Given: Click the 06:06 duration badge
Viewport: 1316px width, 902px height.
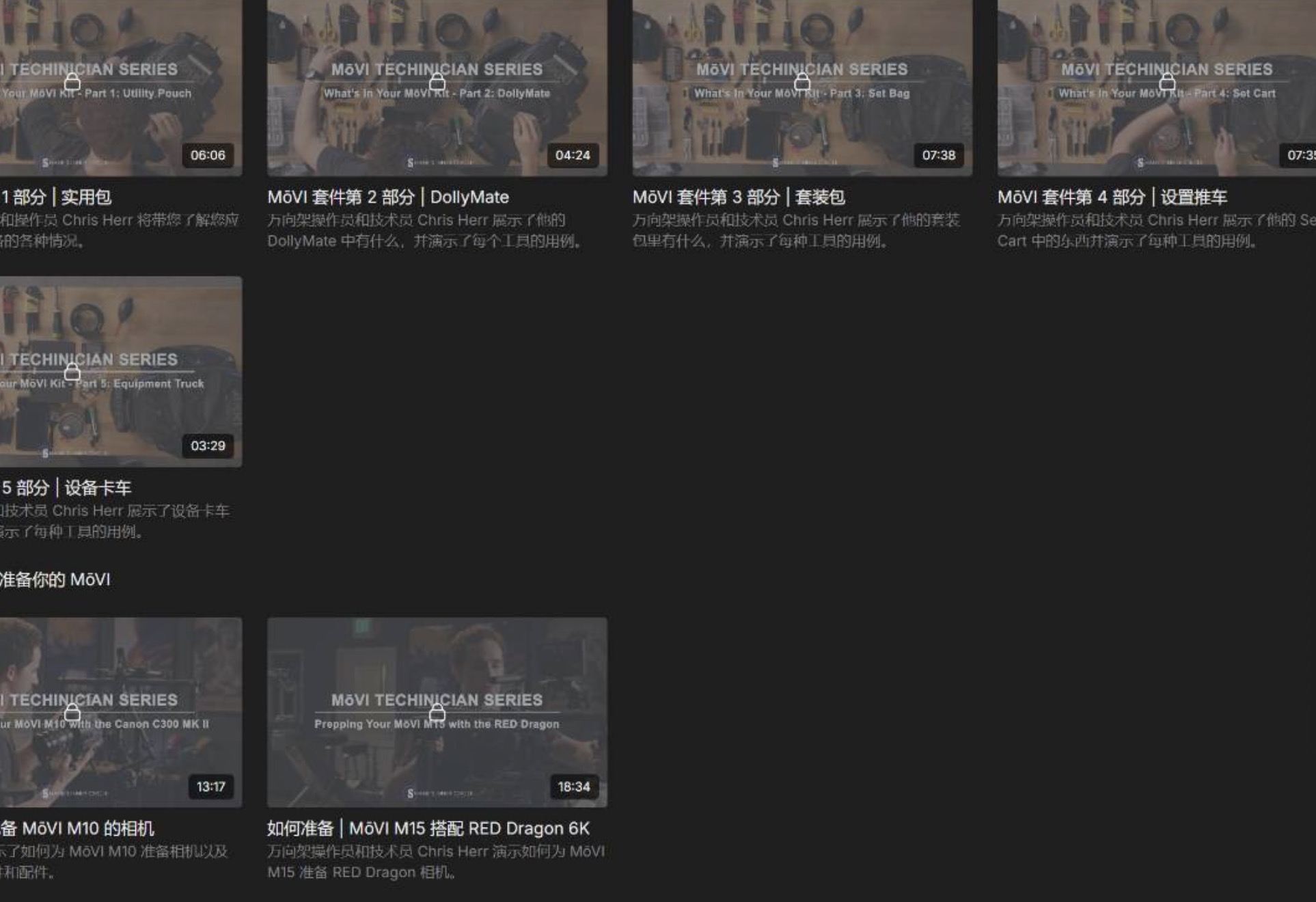Looking at the screenshot, I should 208,155.
